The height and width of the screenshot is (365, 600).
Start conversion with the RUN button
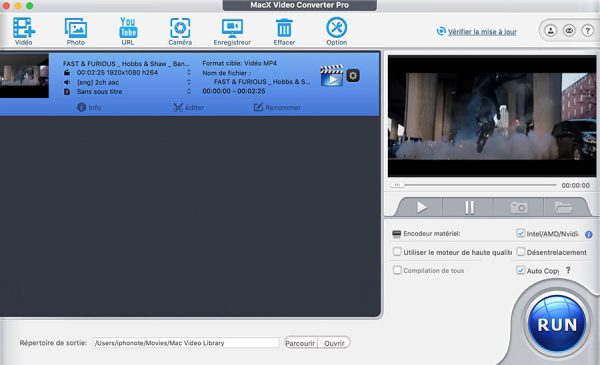point(557,324)
